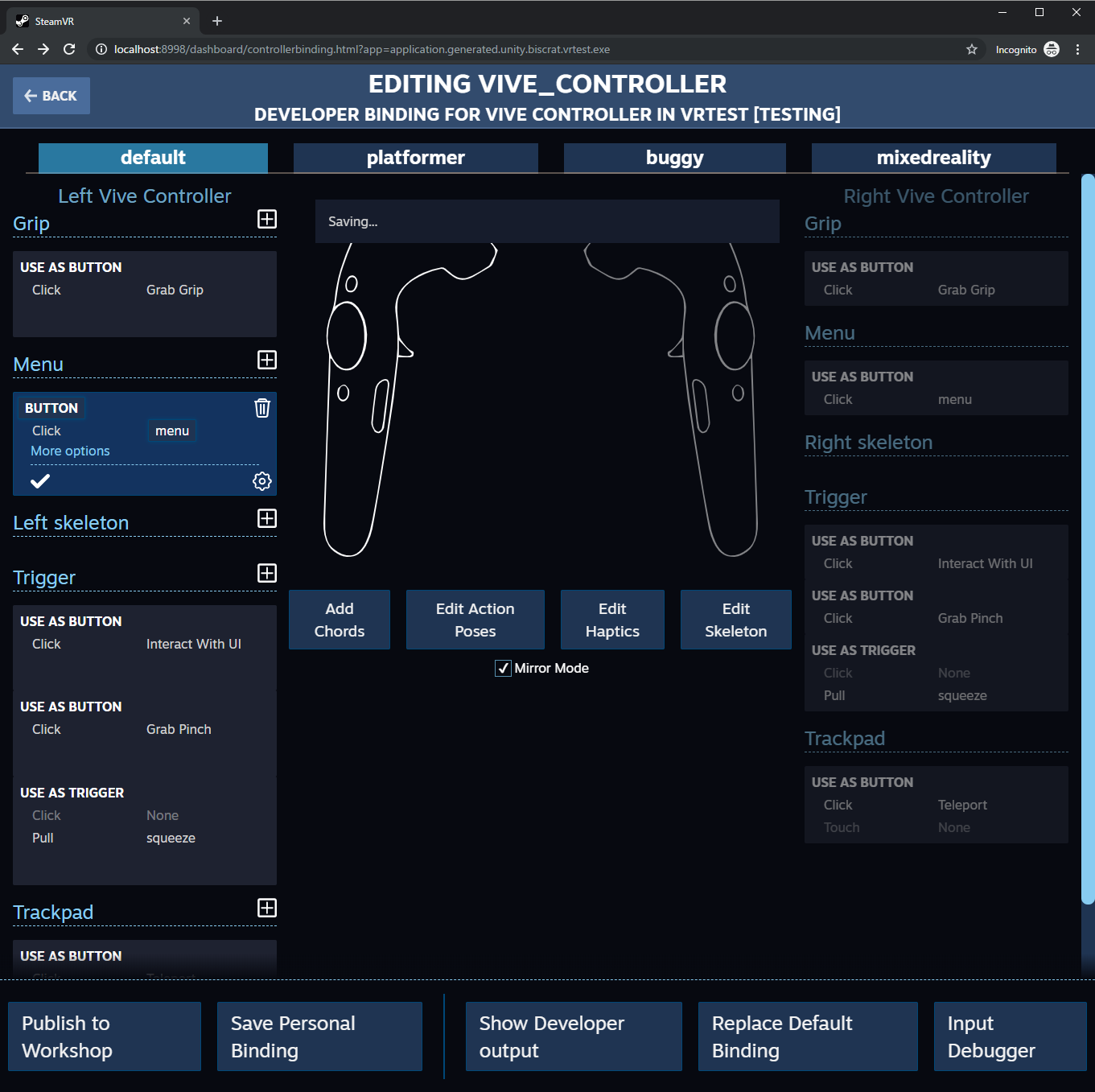This screenshot has width=1095, height=1092.
Task: Open the Edit Skeleton view
Action: [735, 620]
